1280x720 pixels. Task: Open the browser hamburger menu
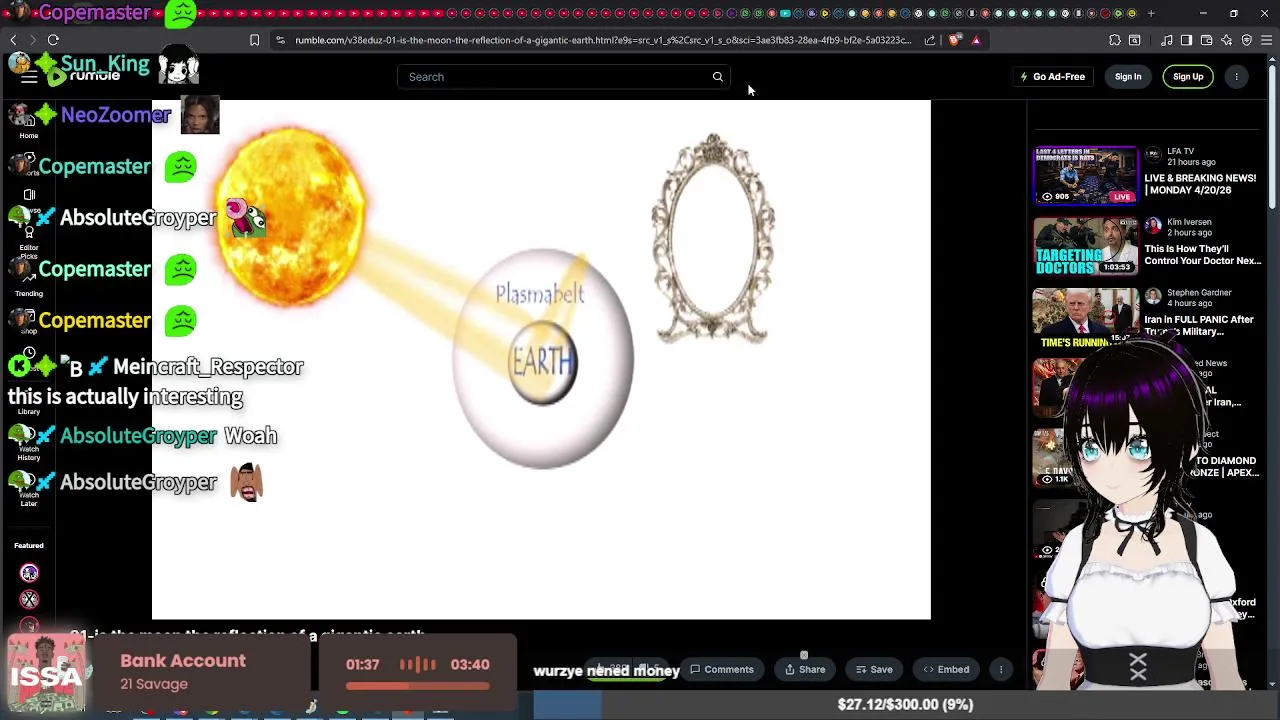pyautogui.click(x=1267, y=40)
